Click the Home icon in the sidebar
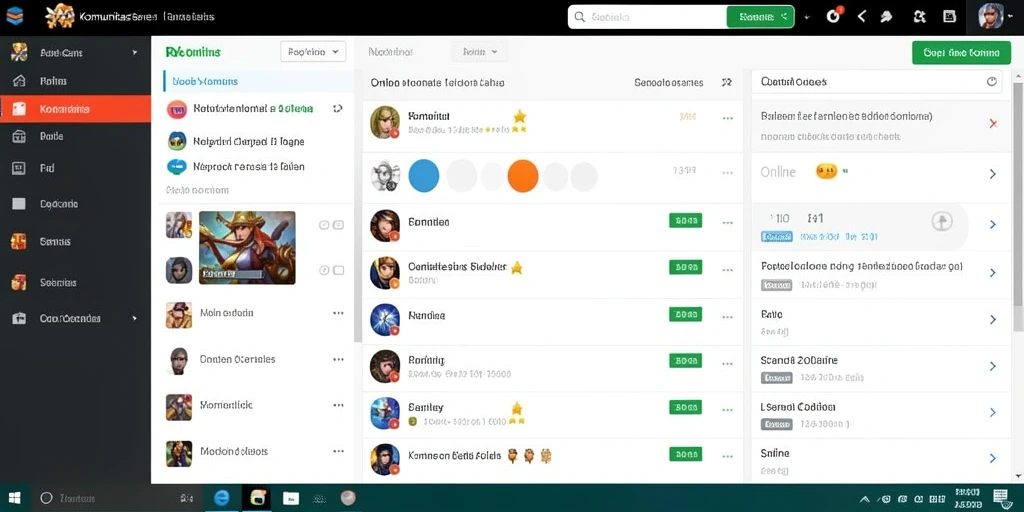The width and height of the screenshot is (1024, 512). pyautogui.click(x=20, y=81)
